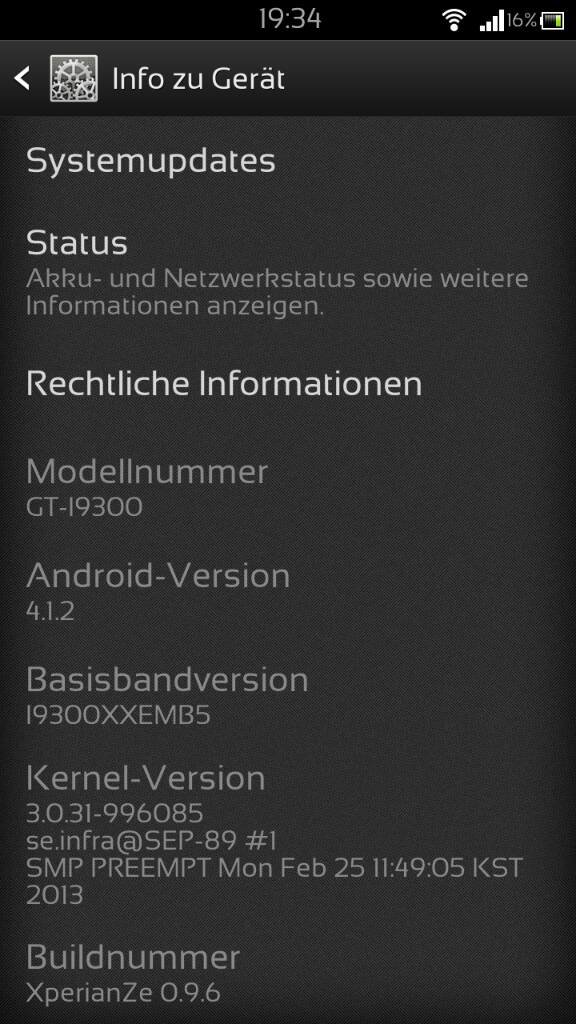
Task: Tap the settings gear icon
Action: point(74,78)
